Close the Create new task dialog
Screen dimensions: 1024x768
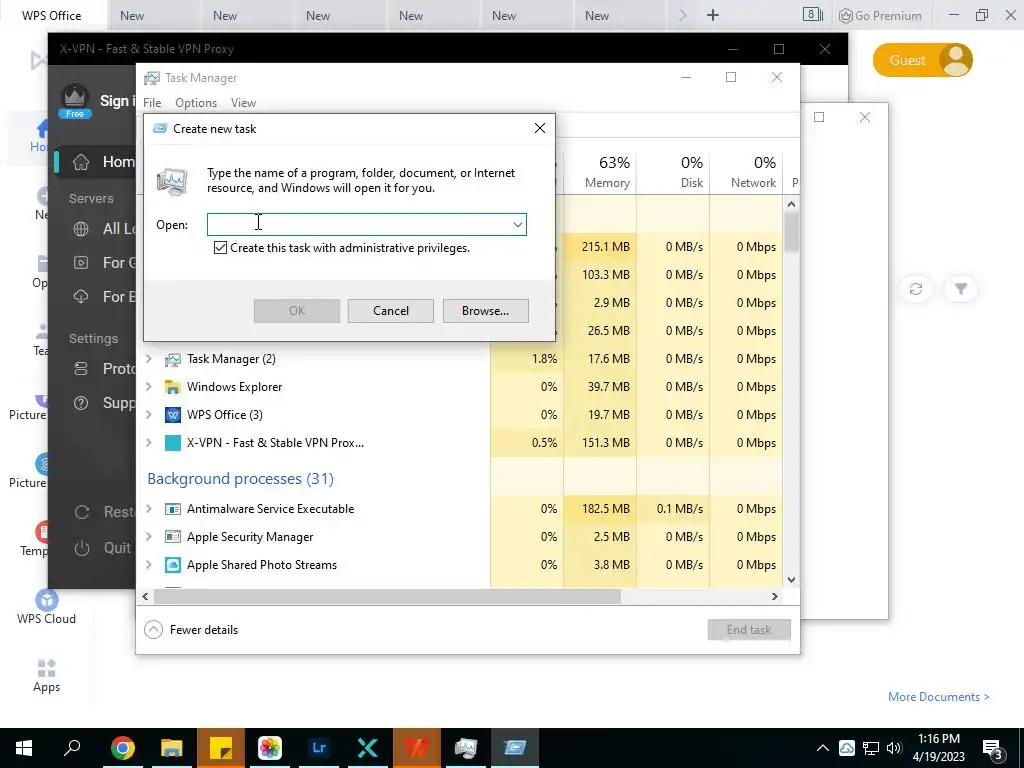click(x=539, y=129)
